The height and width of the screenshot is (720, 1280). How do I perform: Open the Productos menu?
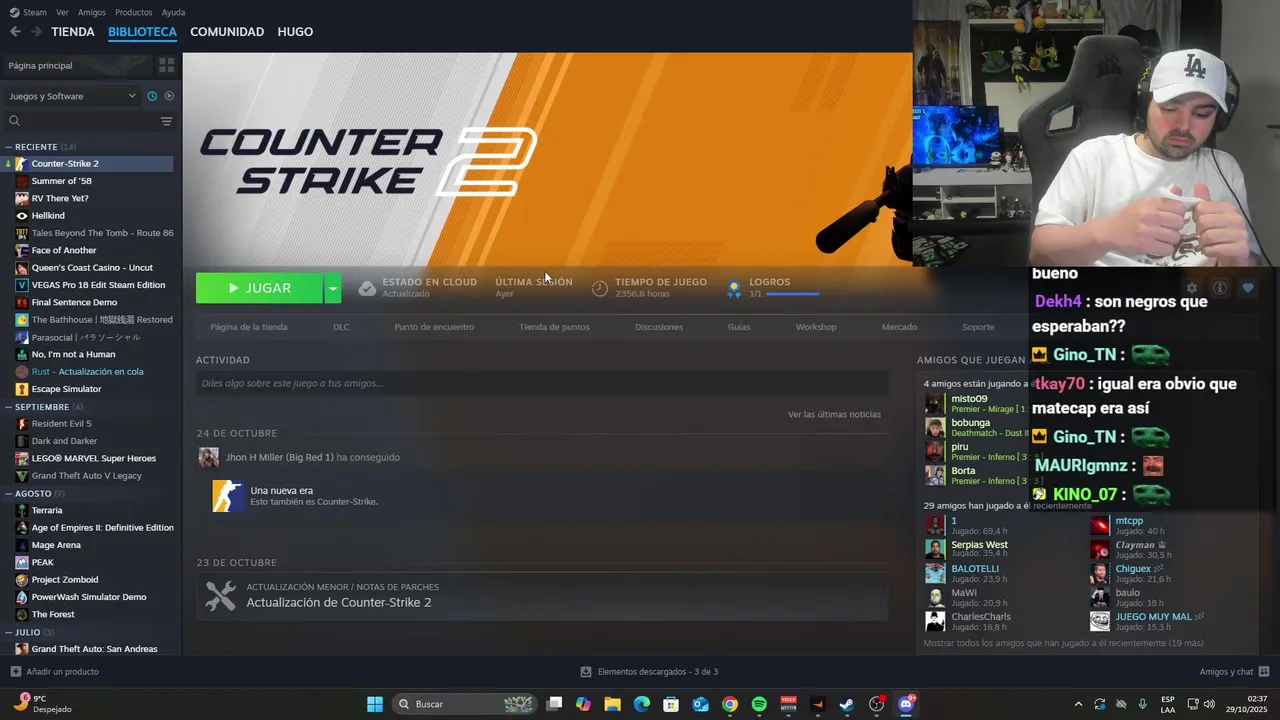(134, 12)
